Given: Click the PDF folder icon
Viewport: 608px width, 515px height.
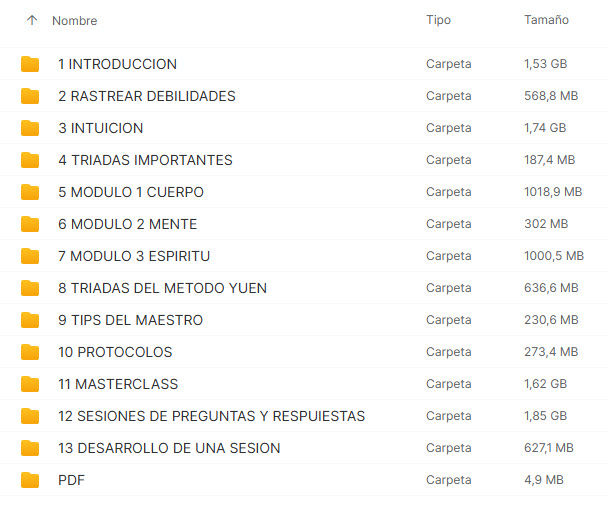Looking at the screenshot, I should click(30, 480).
